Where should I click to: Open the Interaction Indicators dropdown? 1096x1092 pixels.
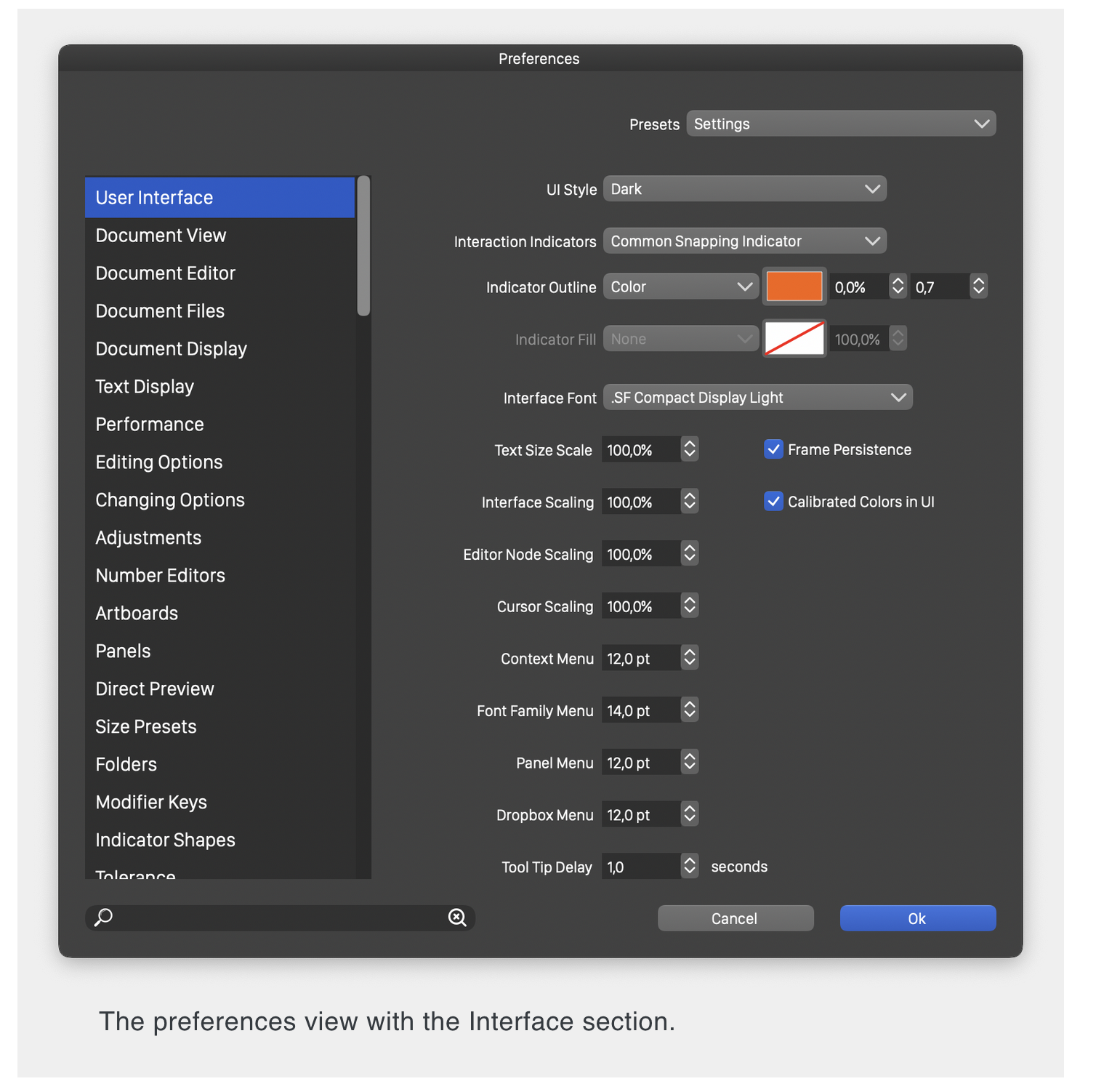744,241
